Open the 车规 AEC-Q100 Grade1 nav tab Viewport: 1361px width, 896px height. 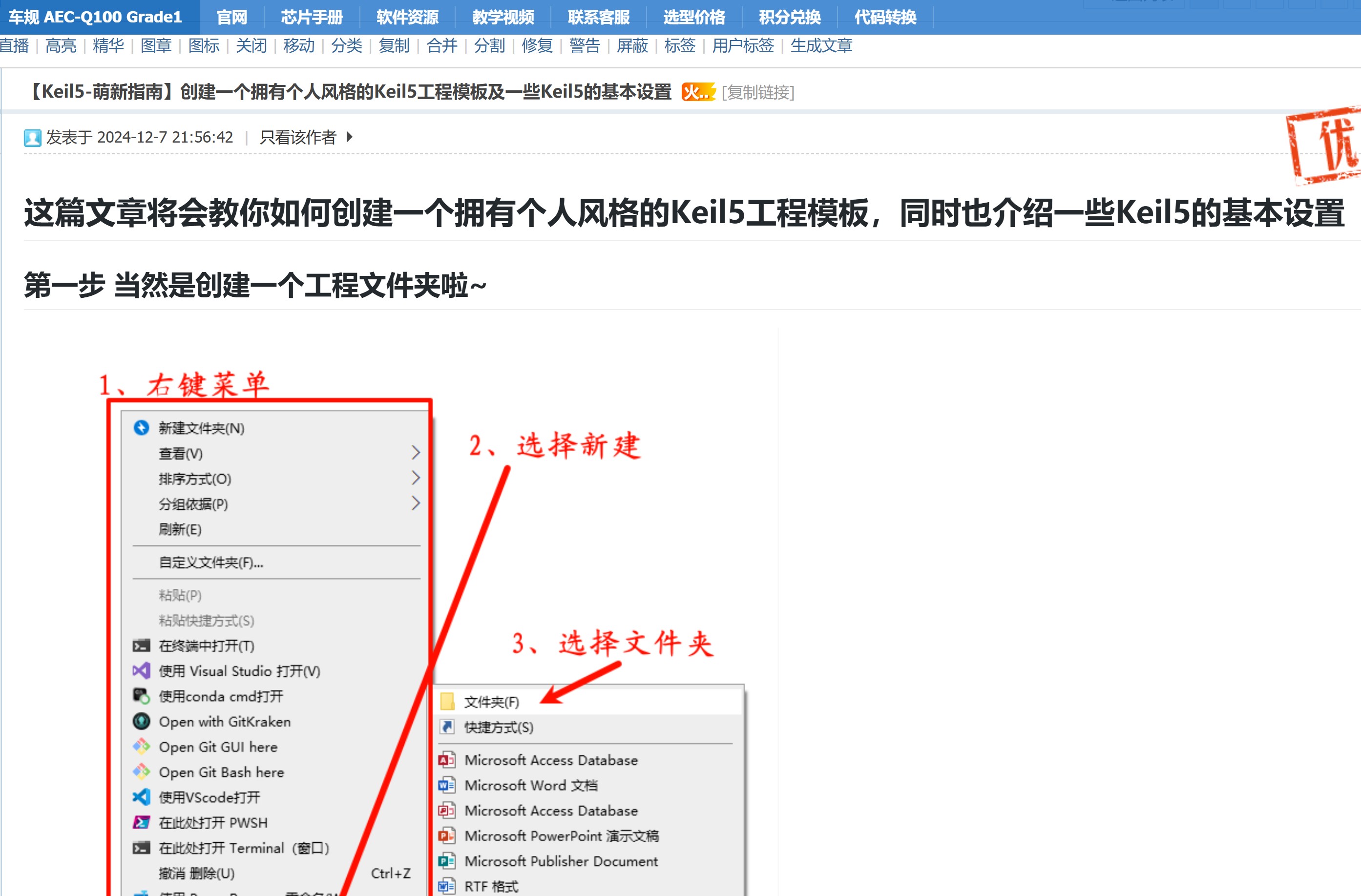(96, 17)
